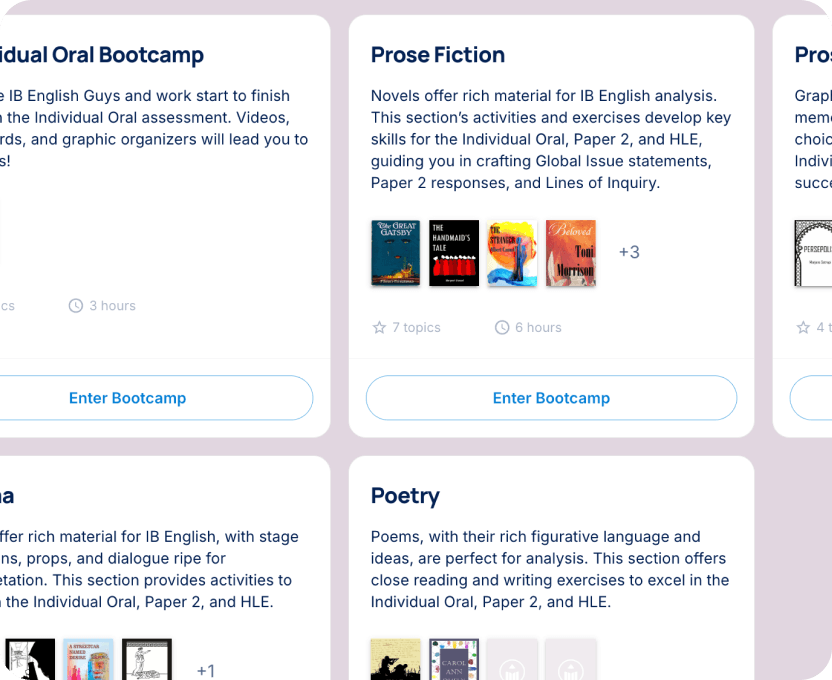Expand the +1 more books in Drama

(x=205, y=670)
